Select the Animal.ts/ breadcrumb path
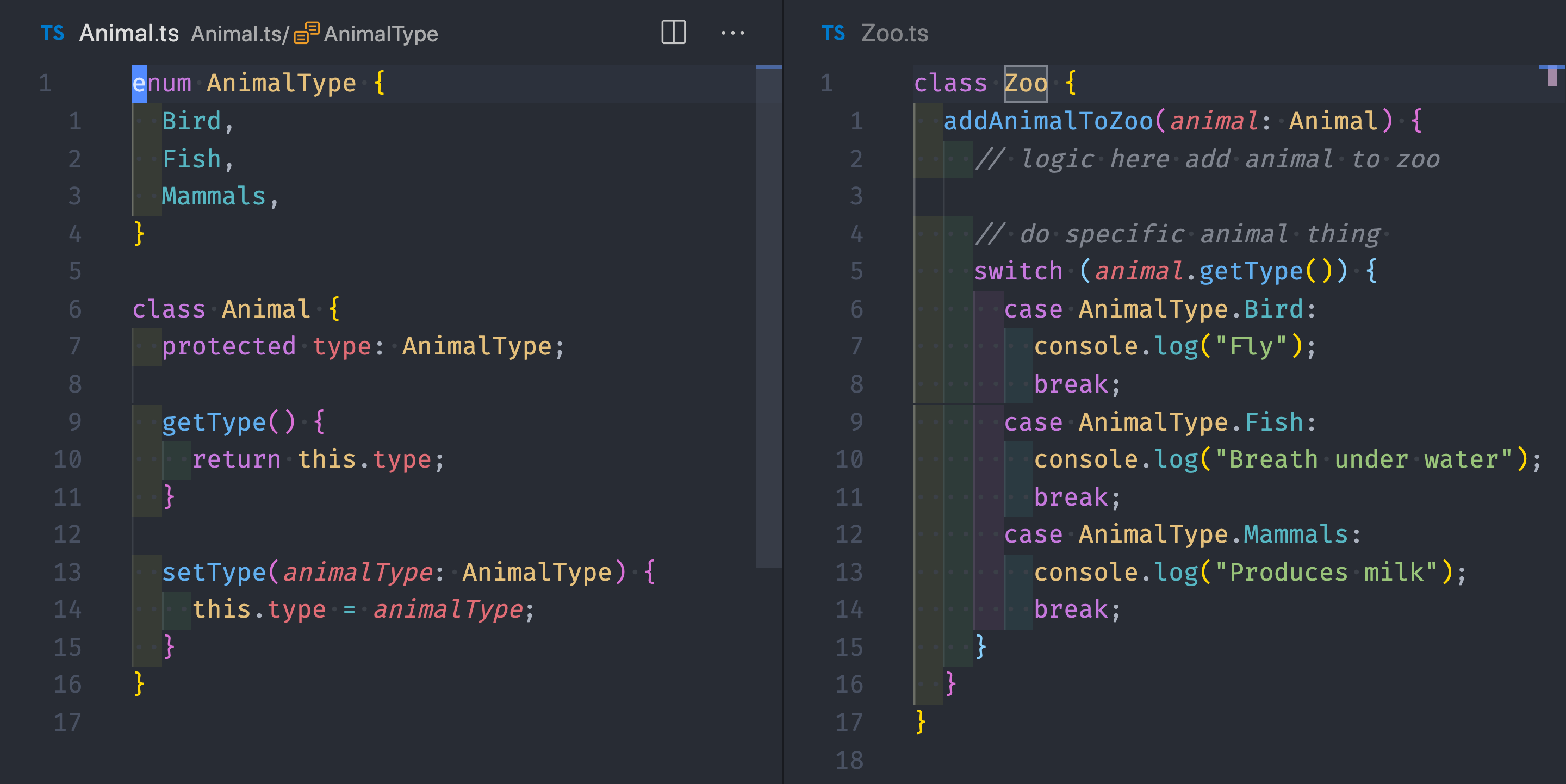The width and height of the screenshot is (1566, 784). (239, 34)
